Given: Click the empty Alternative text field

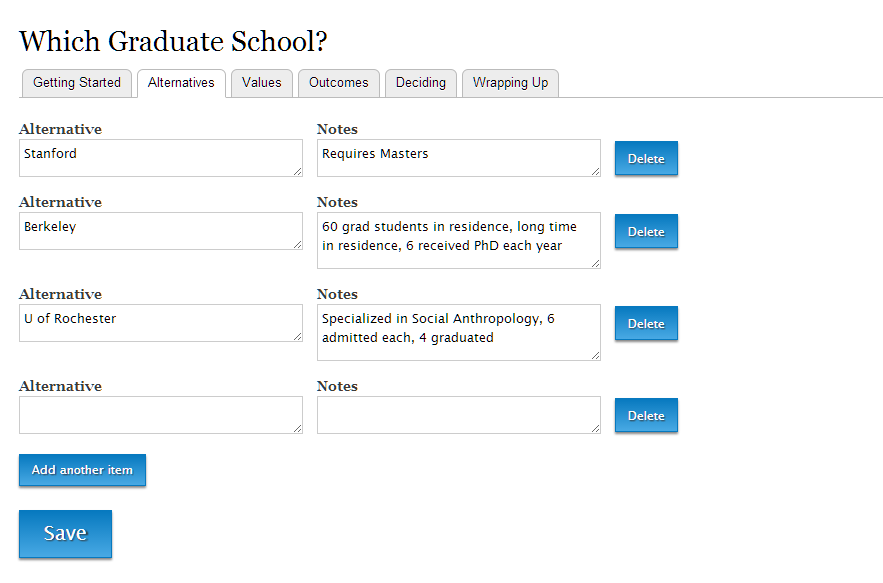Looking at the screenshot, I should (x=161, y=415).
